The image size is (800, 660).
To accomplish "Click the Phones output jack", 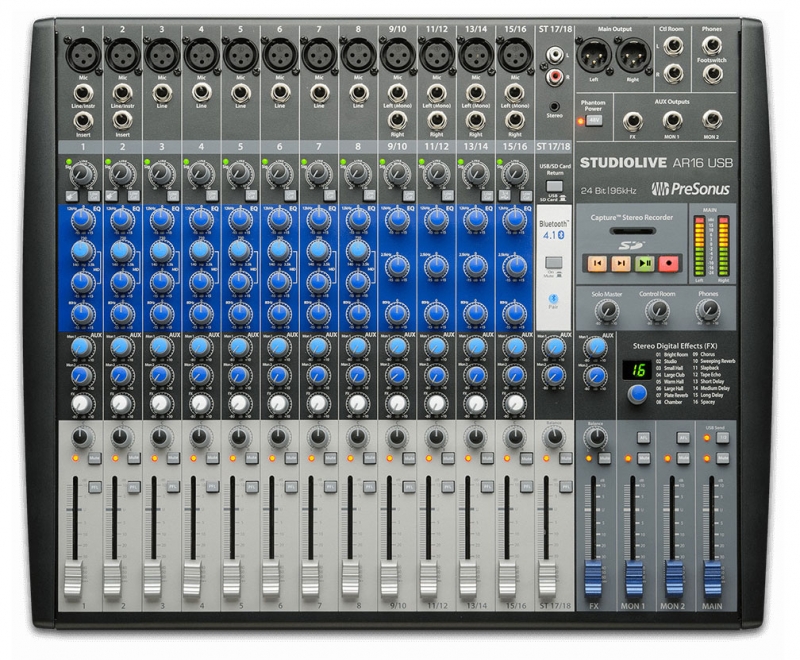I will [711, 46].
